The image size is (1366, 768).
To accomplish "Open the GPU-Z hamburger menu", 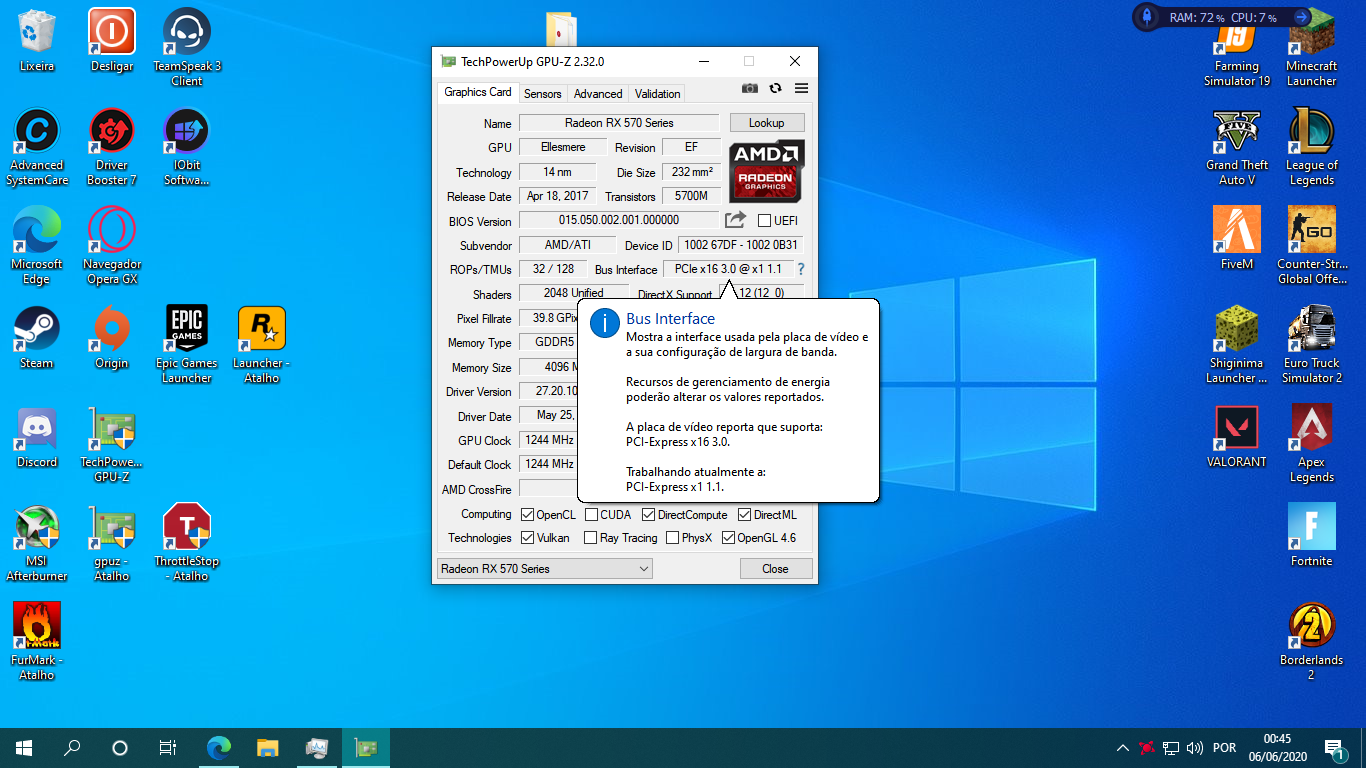I will pos(801,89).
